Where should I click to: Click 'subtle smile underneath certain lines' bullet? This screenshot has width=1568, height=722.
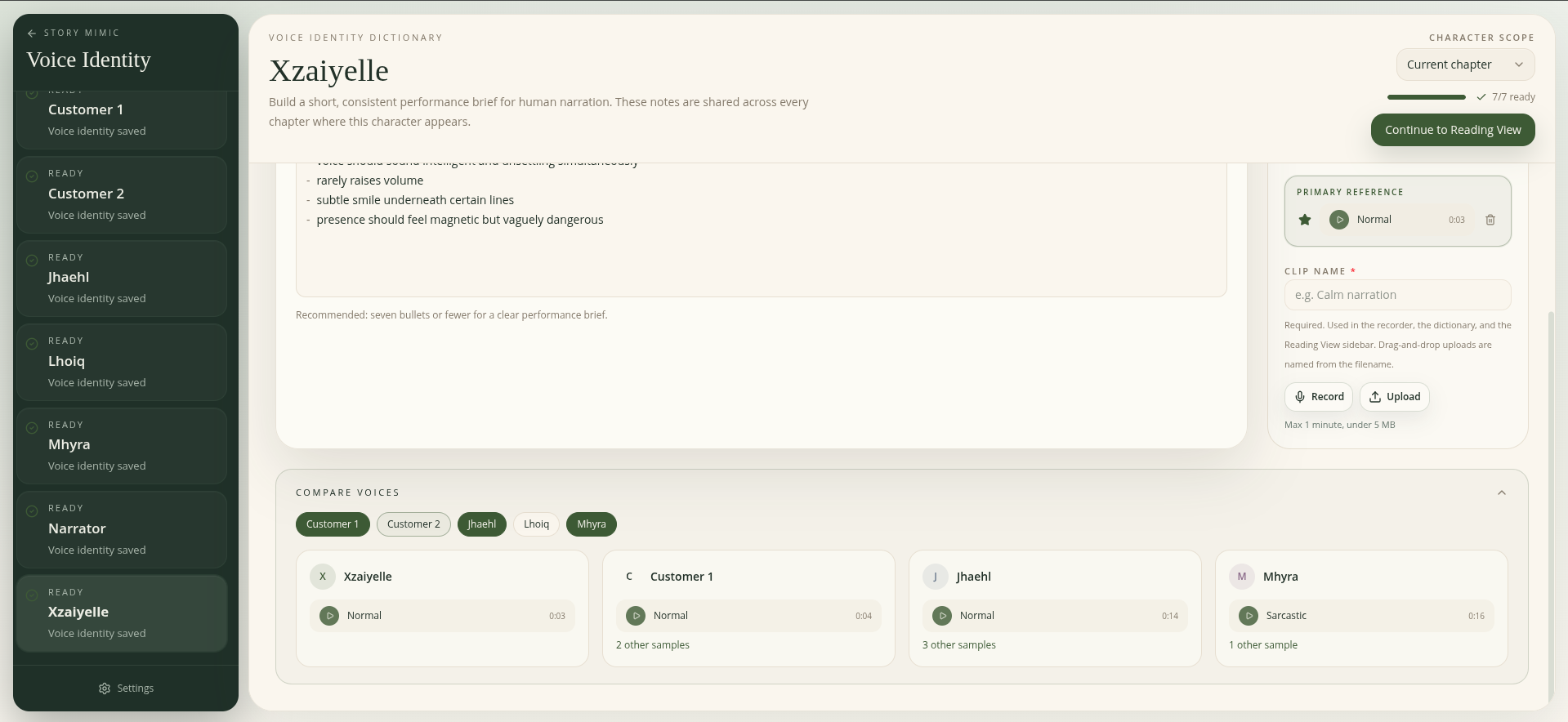tap(415, 200)
